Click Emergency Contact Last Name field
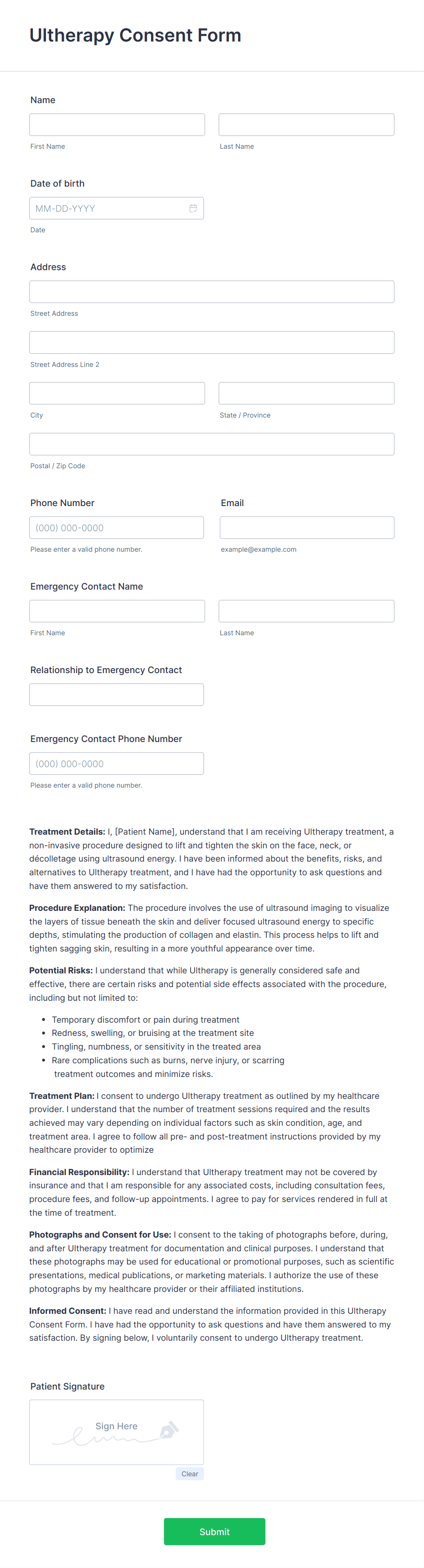This screenshot has width=424, height=1568. pyautogui.click(x=306, y=611)
